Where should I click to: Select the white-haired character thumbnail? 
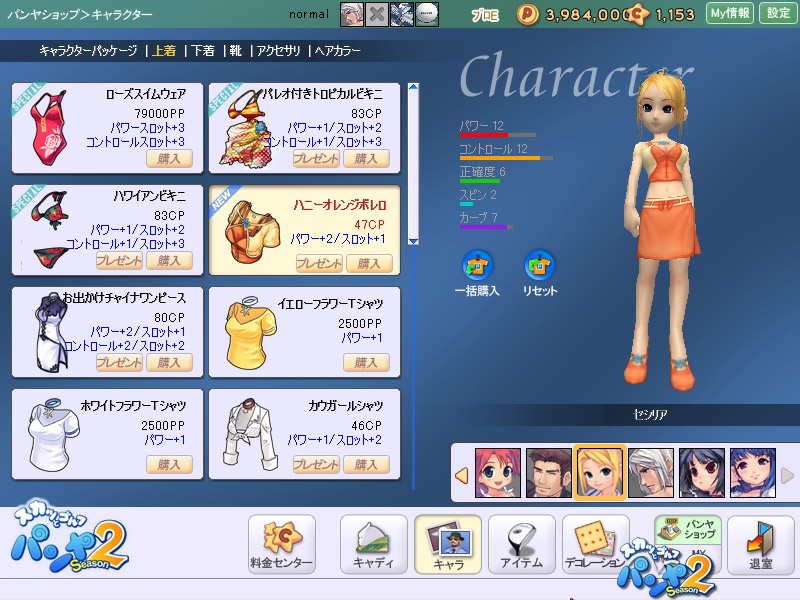[650, 472]
